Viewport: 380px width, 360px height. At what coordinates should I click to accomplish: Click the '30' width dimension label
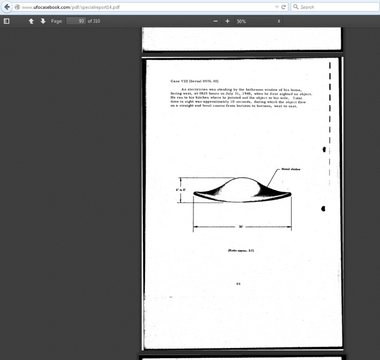(241, 227)
